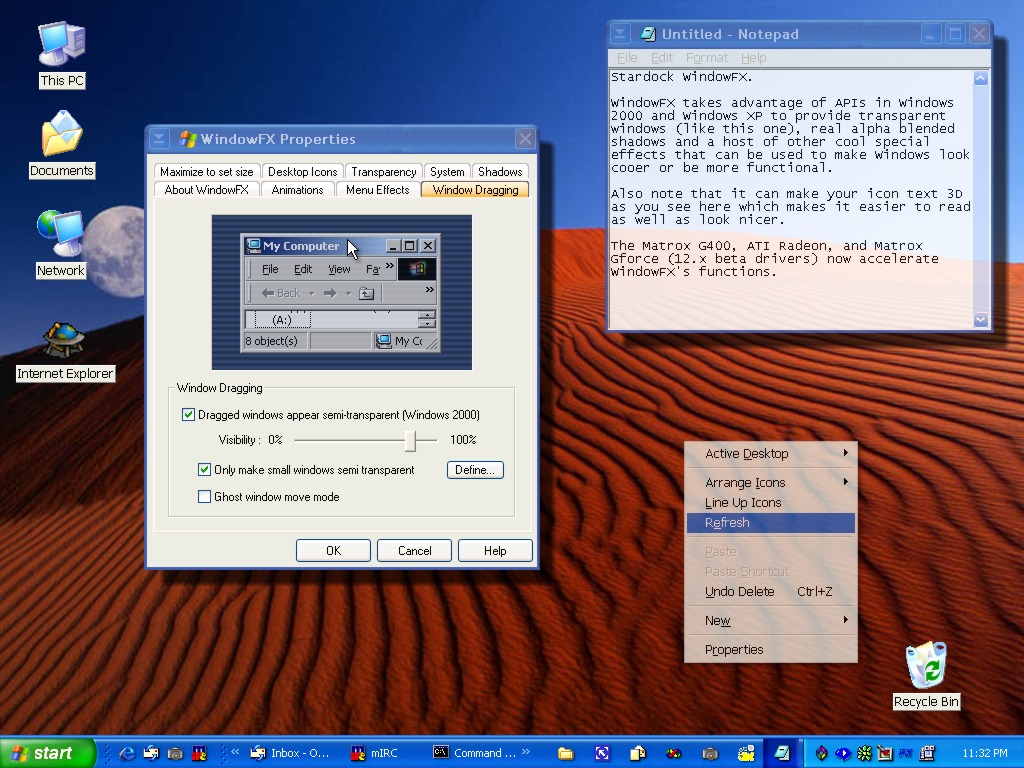Click the Define... button
Screen dimensions: 1024x768
click(x=475, y=470)
